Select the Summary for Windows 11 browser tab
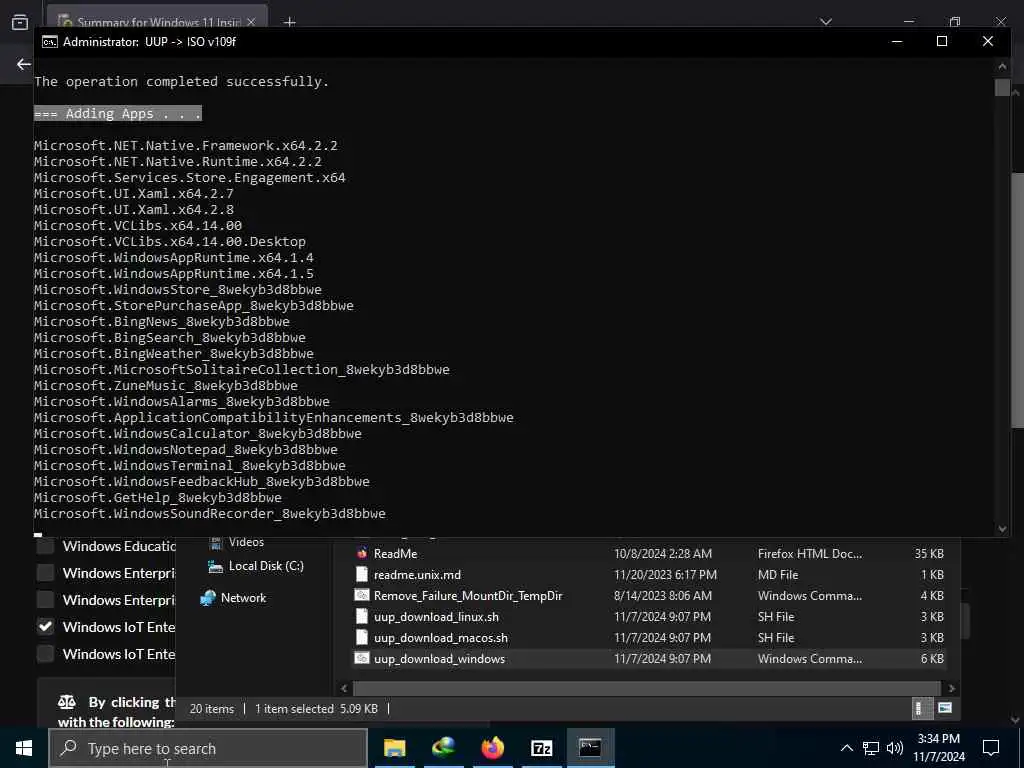 (157, 22)
